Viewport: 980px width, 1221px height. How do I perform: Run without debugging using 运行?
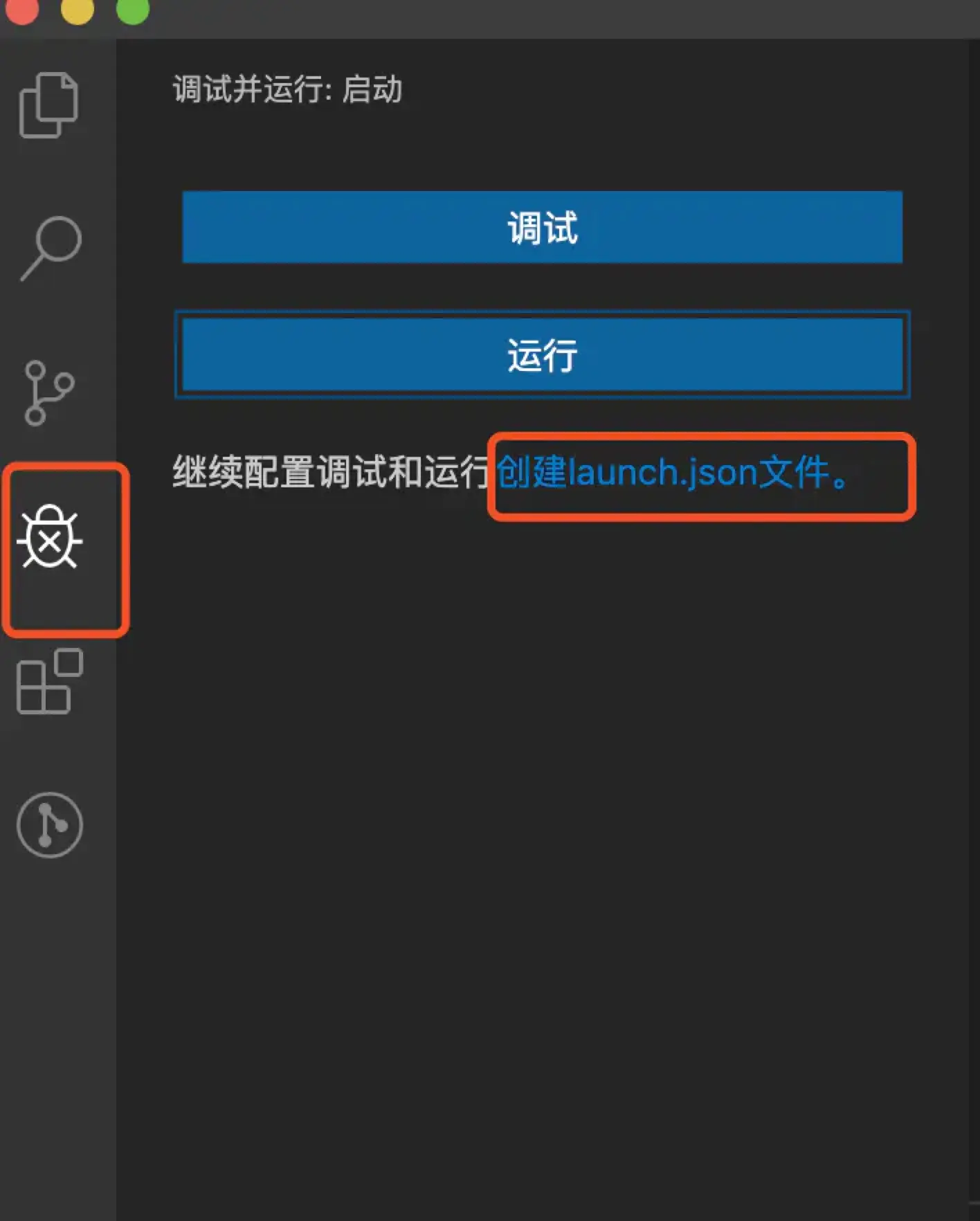pyautogui.click(x=542, y=354)
